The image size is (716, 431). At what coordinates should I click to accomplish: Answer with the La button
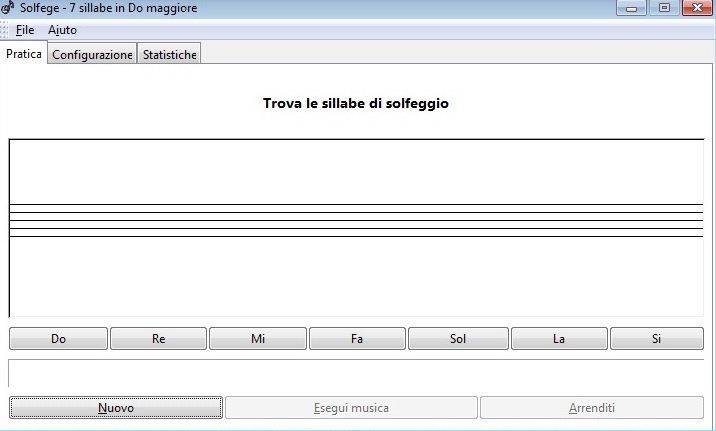559,339
